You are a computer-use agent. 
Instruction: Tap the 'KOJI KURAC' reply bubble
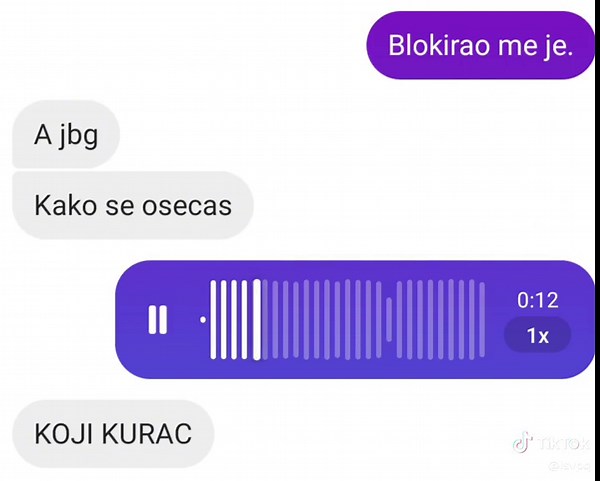coord(113,434)
